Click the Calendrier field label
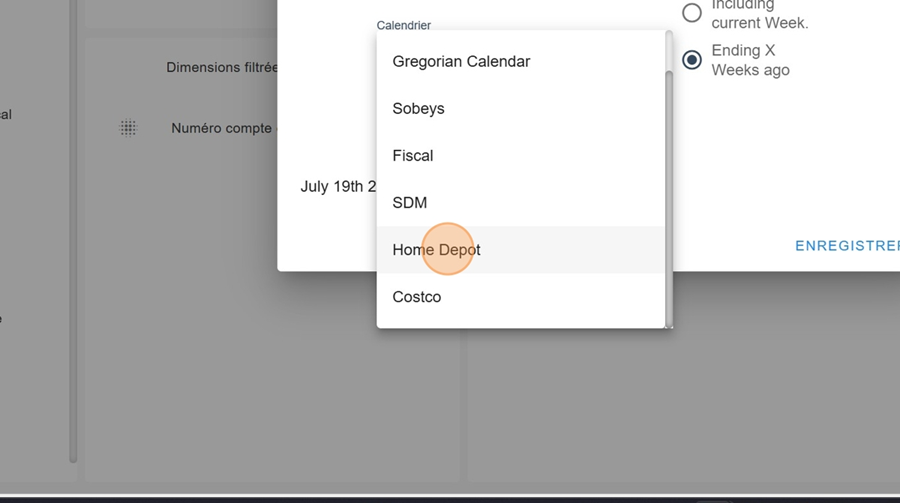This screenshot has width=900, height=503. [x=404, y=25]
